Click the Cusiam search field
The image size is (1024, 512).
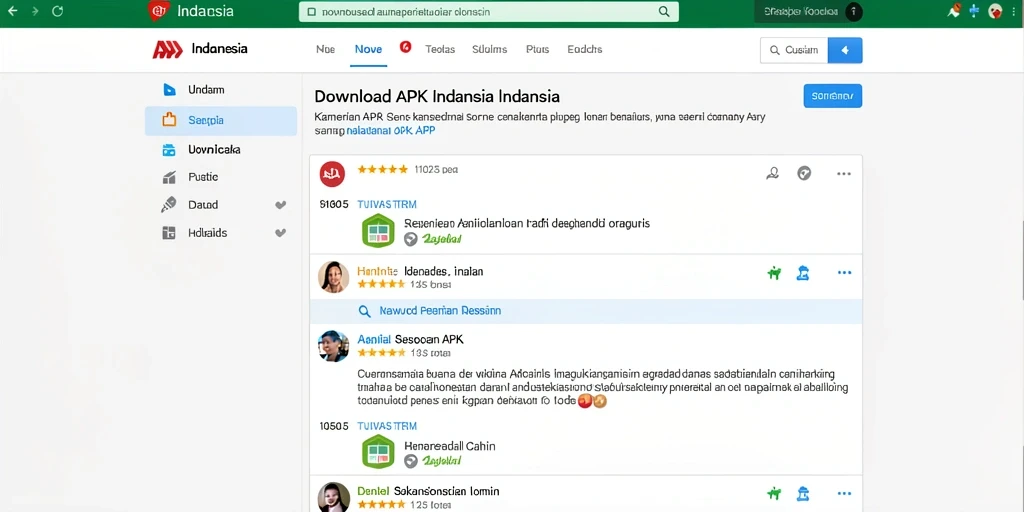tap(794, 50)
